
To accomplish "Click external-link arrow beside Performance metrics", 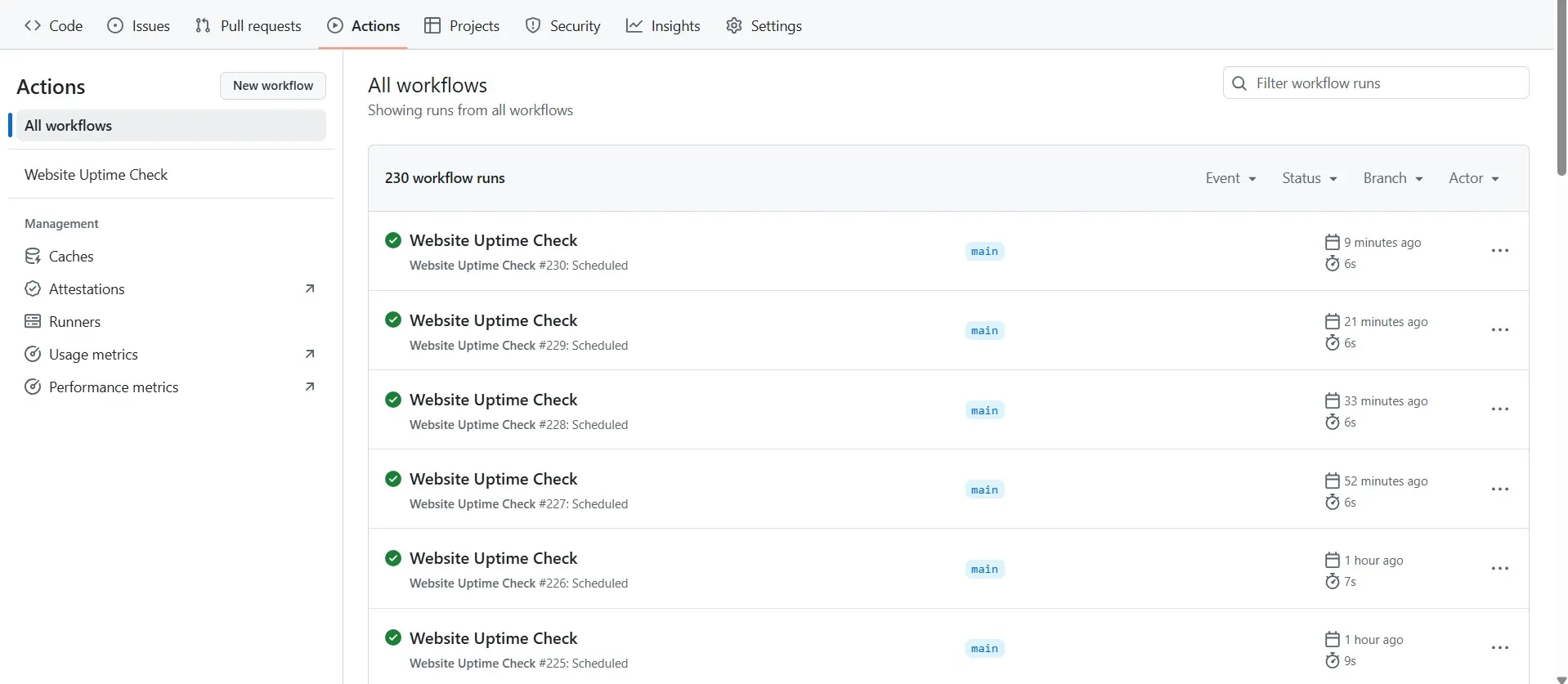I will click(310, 387).
